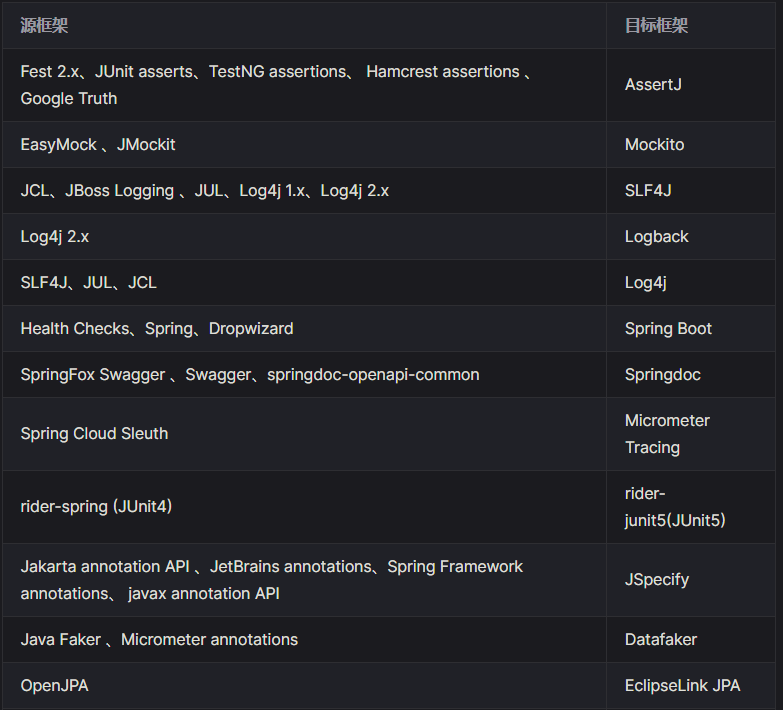
Task: Click the Spring Boot cell
Action: pos(691,328)
